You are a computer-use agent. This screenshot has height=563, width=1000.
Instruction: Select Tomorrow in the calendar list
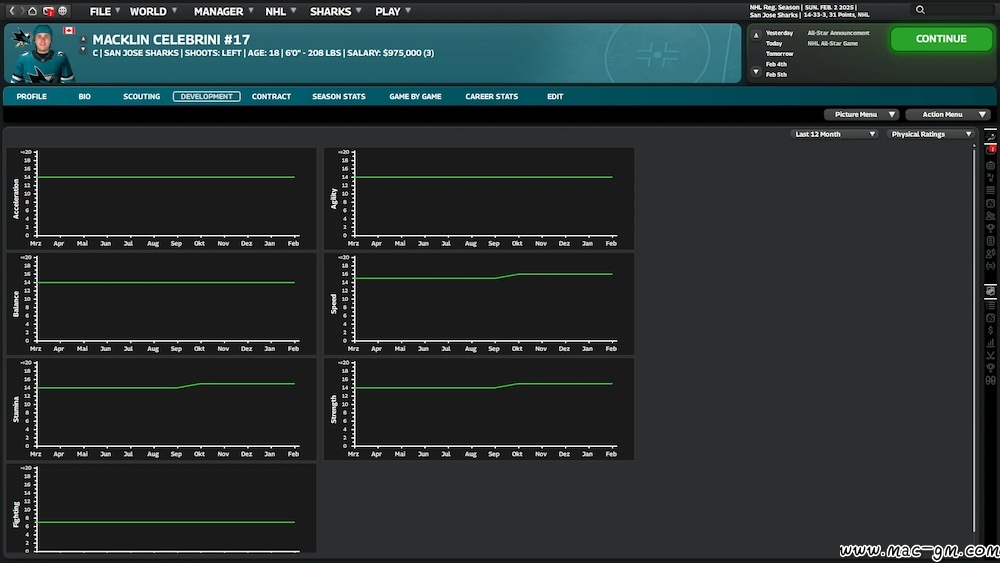779,54
